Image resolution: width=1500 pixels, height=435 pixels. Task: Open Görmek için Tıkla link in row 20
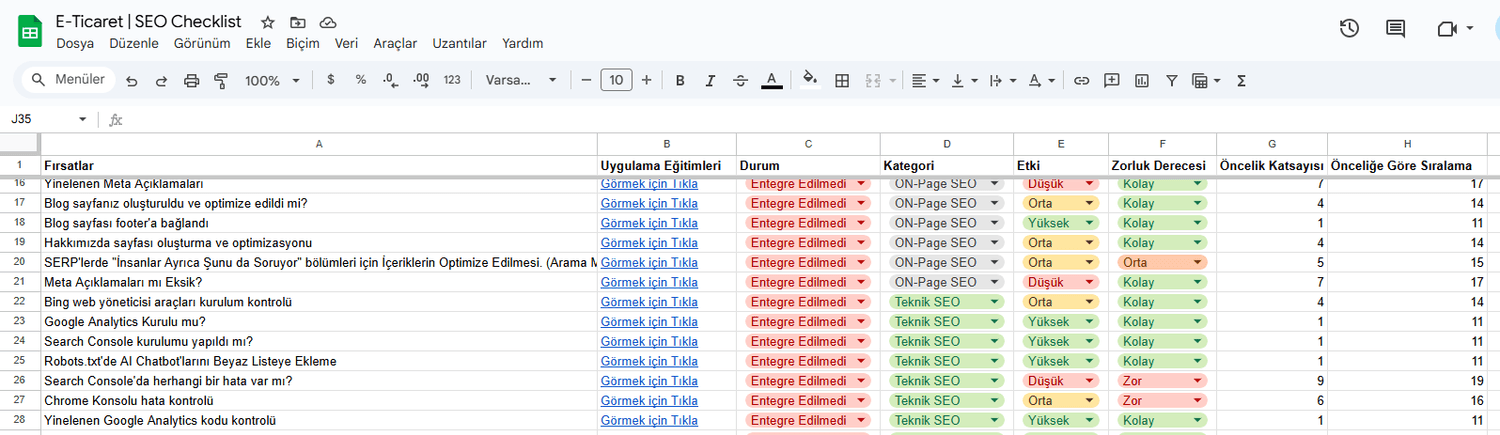coord(649,262)
